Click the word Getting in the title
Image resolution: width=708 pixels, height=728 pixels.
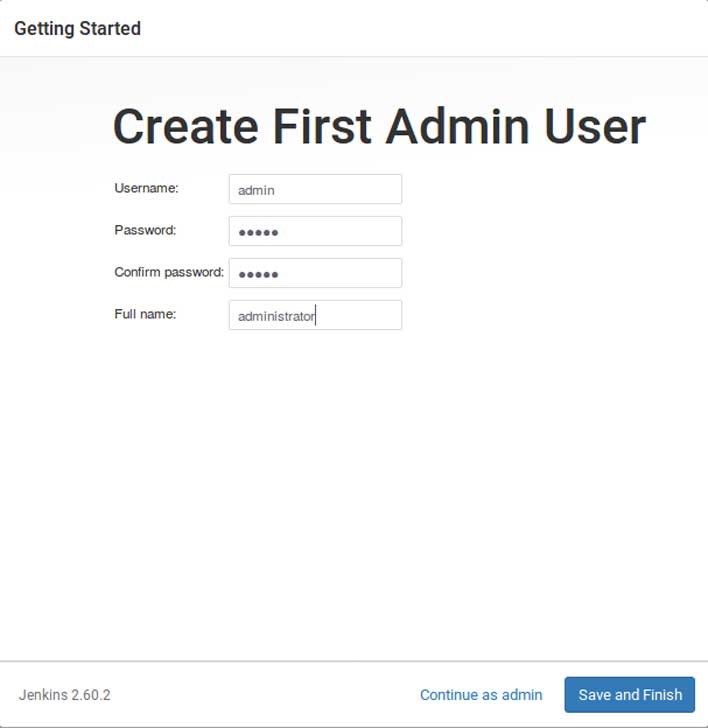click(x=41, y=29)
